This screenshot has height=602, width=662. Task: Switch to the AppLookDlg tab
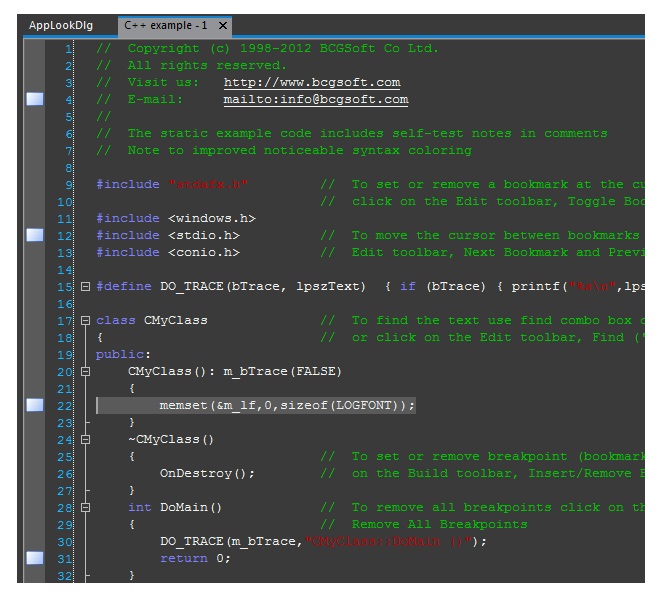[61, 26]
